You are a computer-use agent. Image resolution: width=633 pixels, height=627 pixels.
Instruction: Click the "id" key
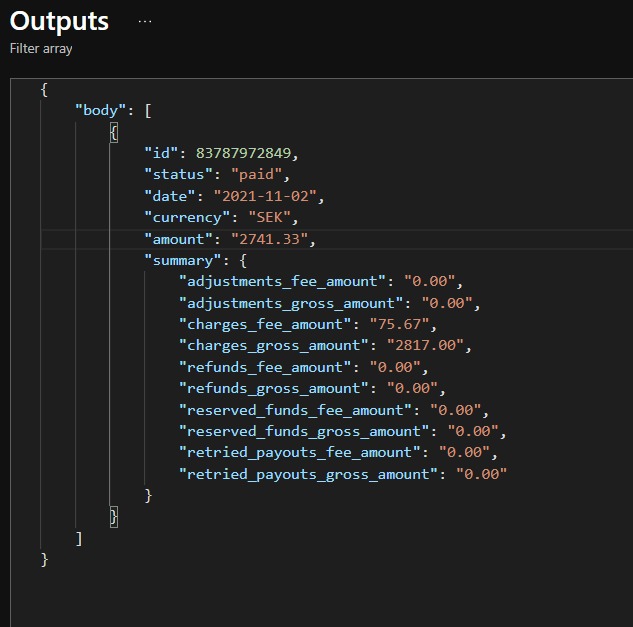tap(161, 153)
